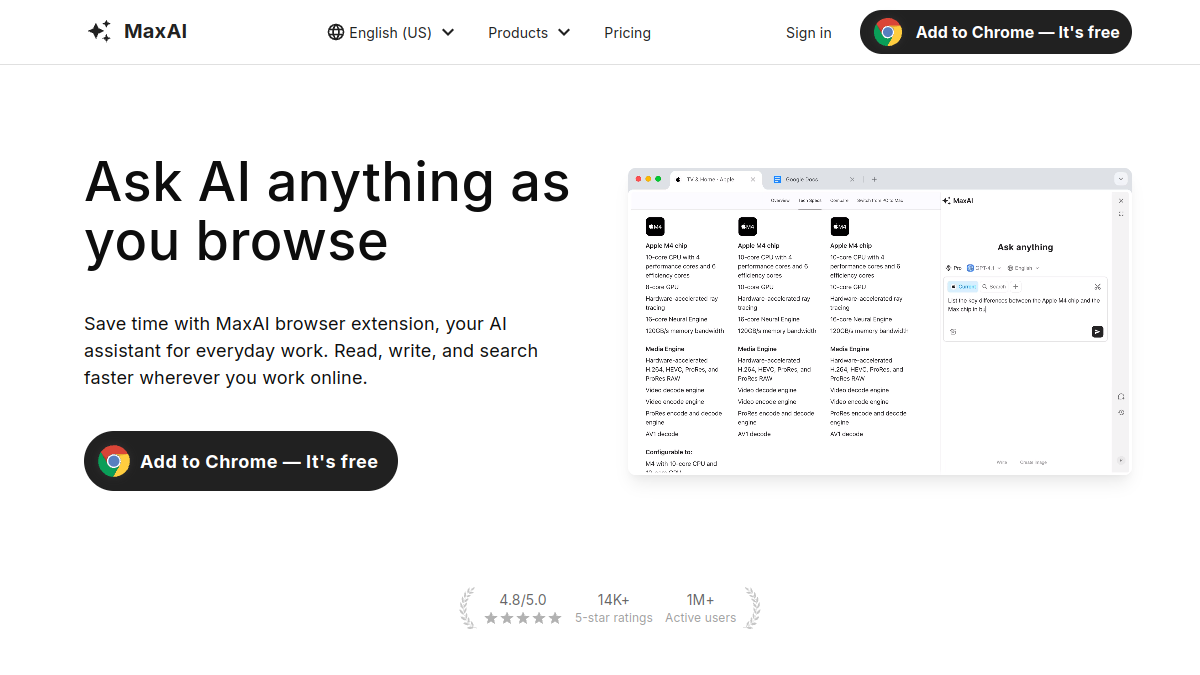Click the "Save time with MaxAI browser extension" paragraph
The height and width of the screenshot is (675, 1200).
pyautogui.click(x=311, y=351)
